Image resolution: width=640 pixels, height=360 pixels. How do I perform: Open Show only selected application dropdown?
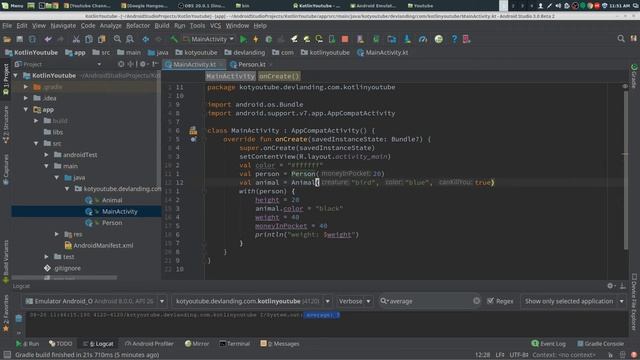point(573,301)
